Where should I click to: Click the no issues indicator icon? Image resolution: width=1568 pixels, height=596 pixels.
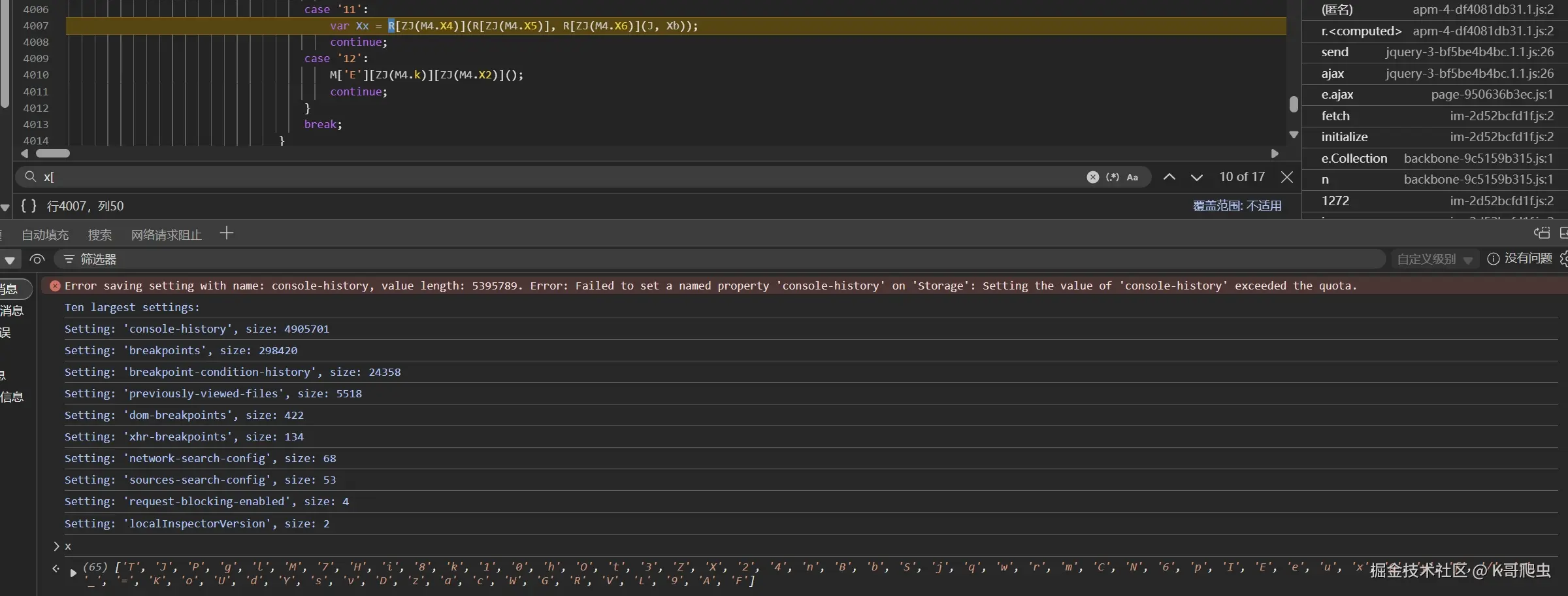pos(1493,259)
